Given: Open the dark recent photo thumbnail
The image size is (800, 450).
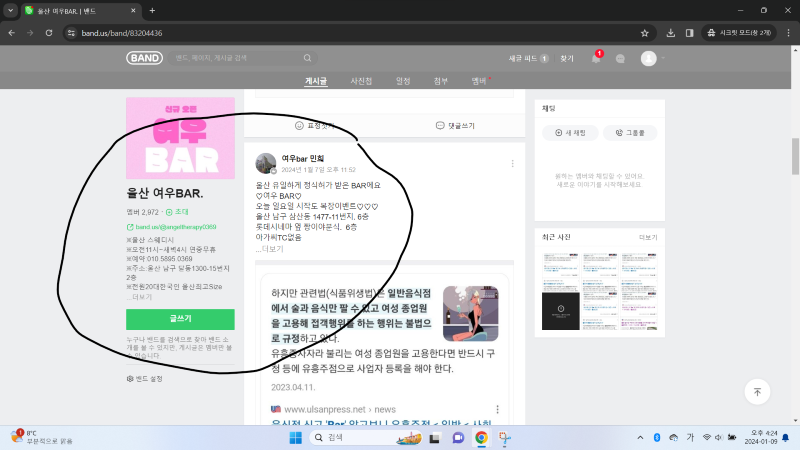Looking at the screenshot, I should tap(560, 311).
